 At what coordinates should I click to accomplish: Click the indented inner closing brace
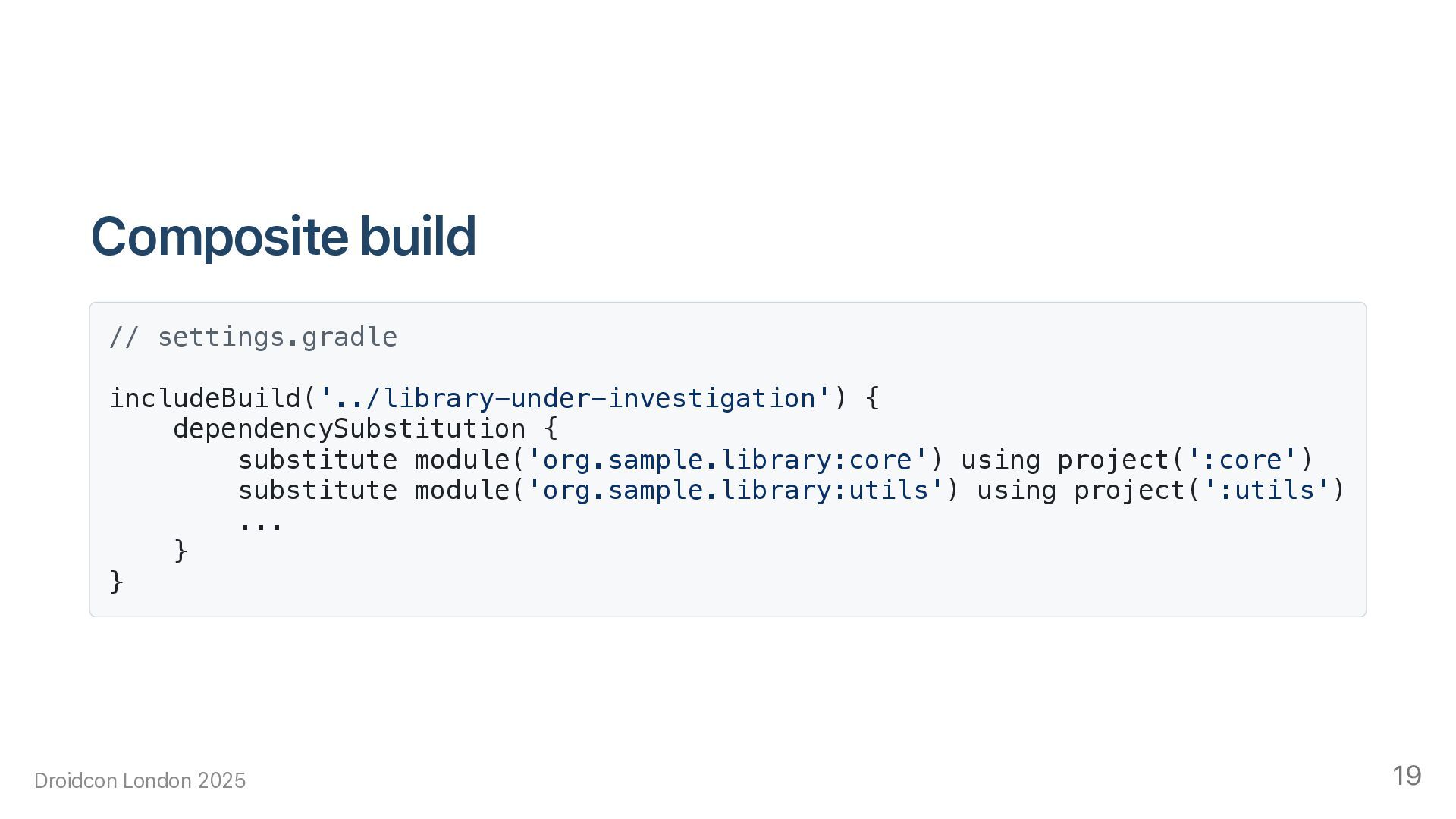pyautogui.click(x=181, y=551)
